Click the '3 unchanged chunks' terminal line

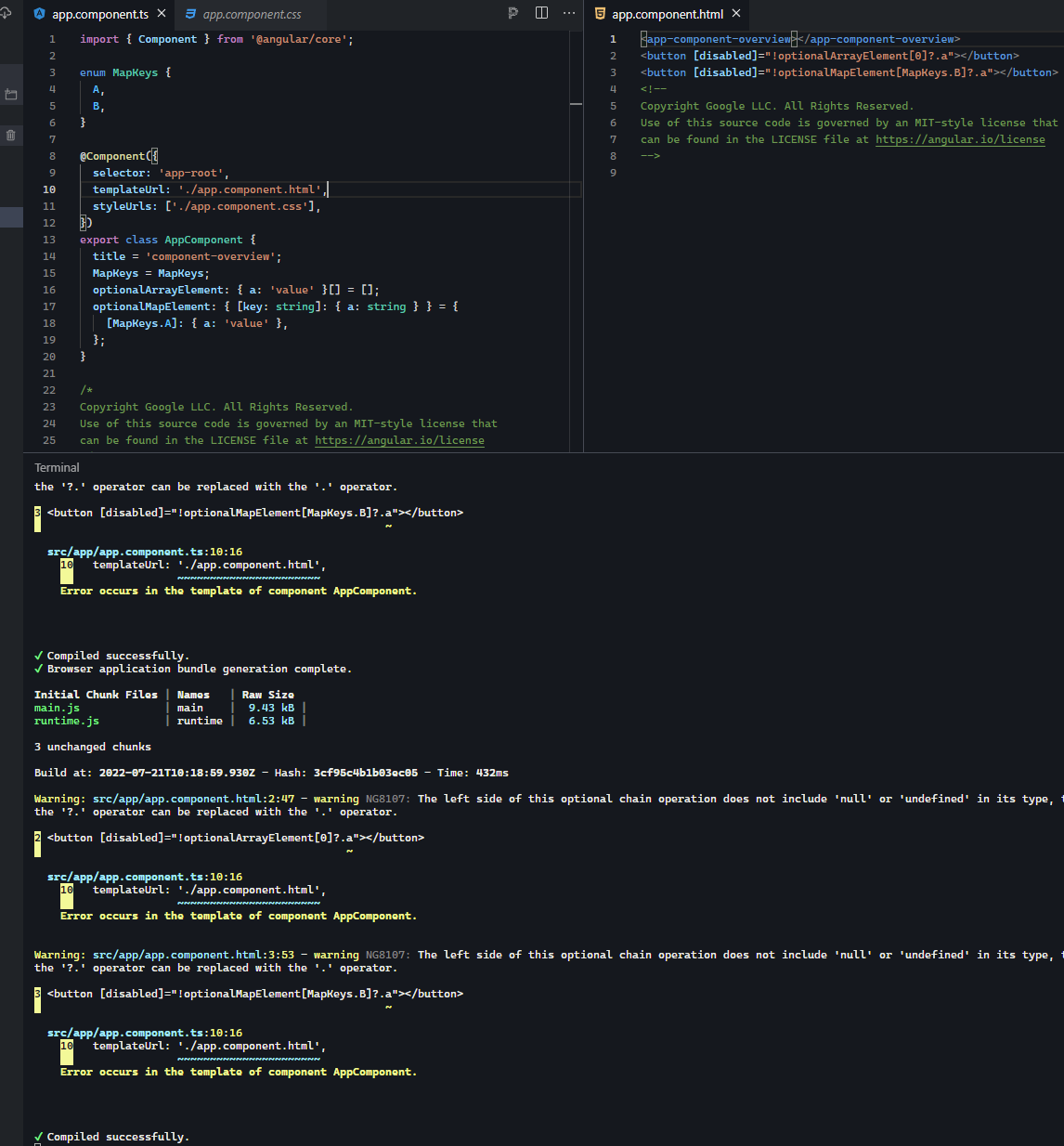93,747
